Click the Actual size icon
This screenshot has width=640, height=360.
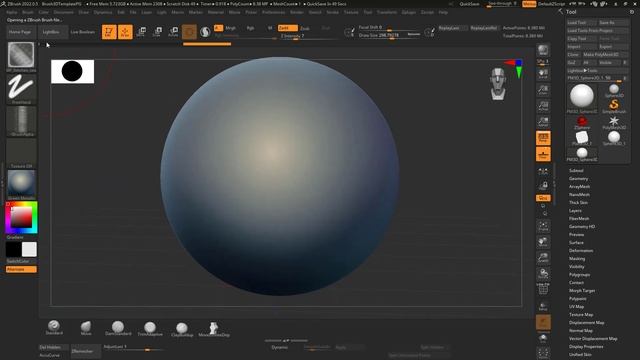543,106
